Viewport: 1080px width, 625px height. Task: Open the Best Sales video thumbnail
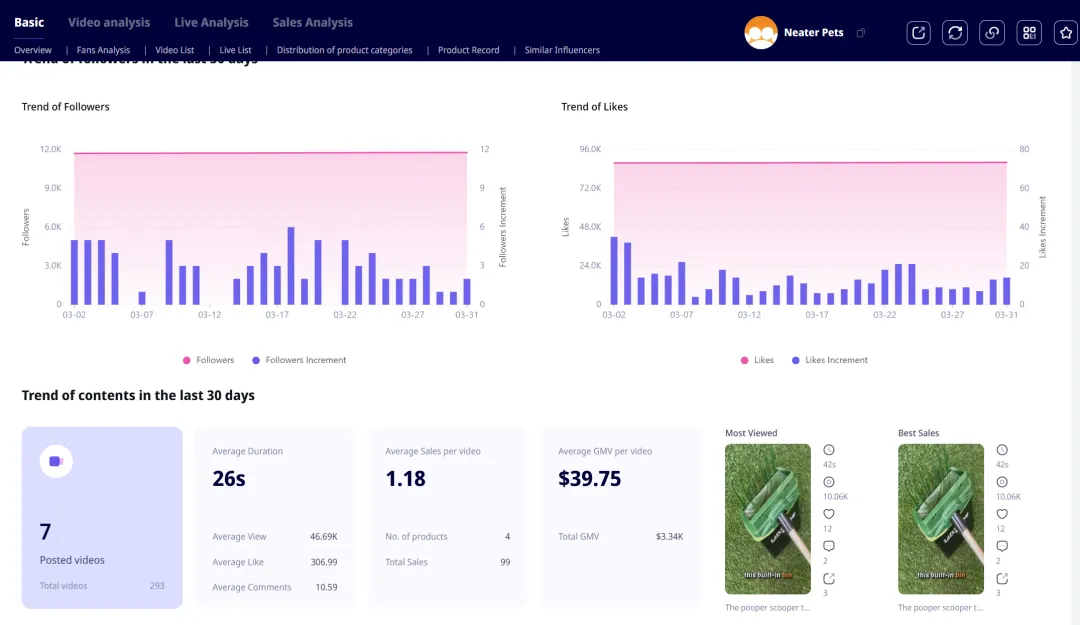pos(940,519)
